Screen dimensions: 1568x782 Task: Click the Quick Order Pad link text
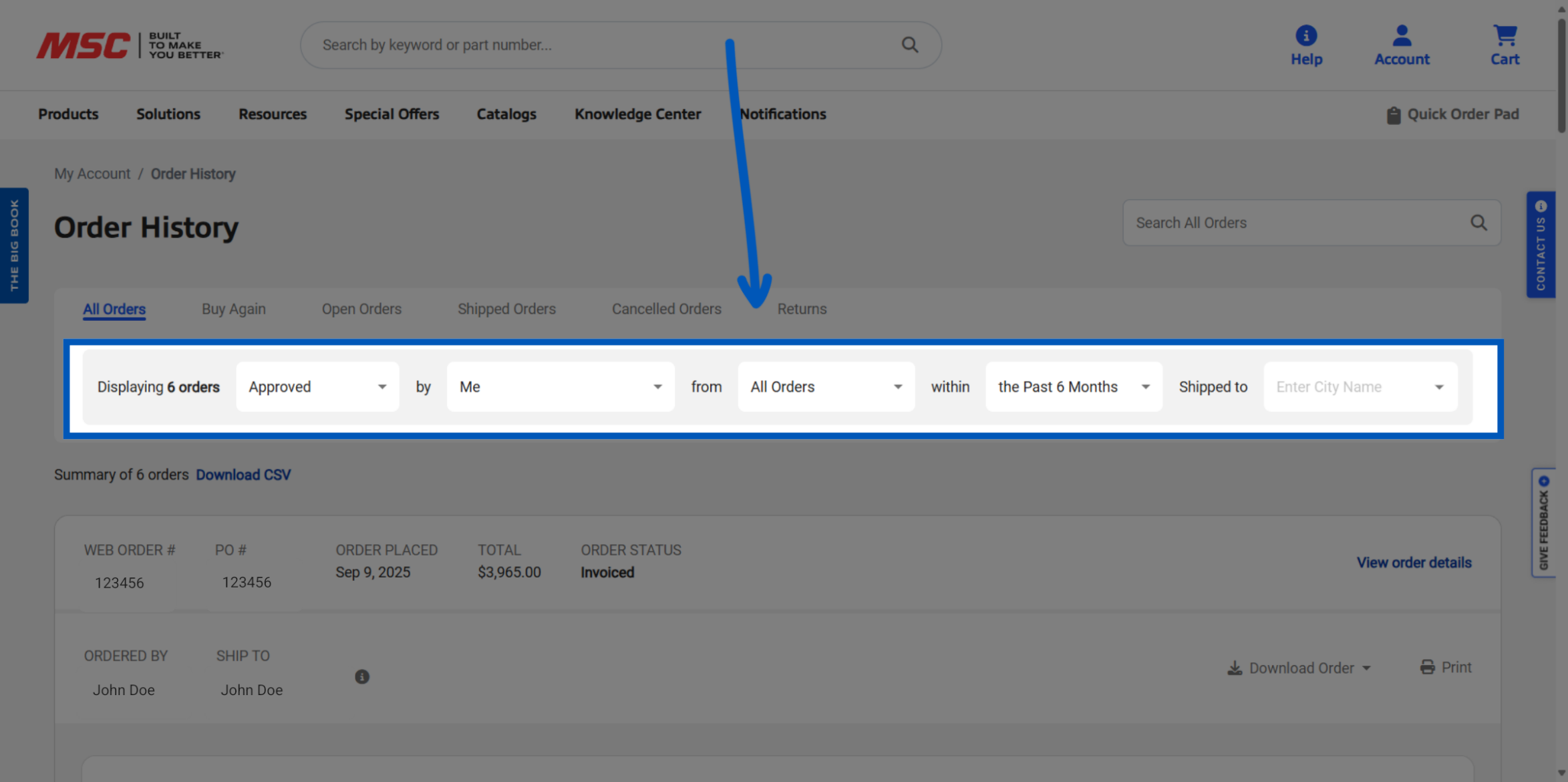click(x=1463, y=114)
